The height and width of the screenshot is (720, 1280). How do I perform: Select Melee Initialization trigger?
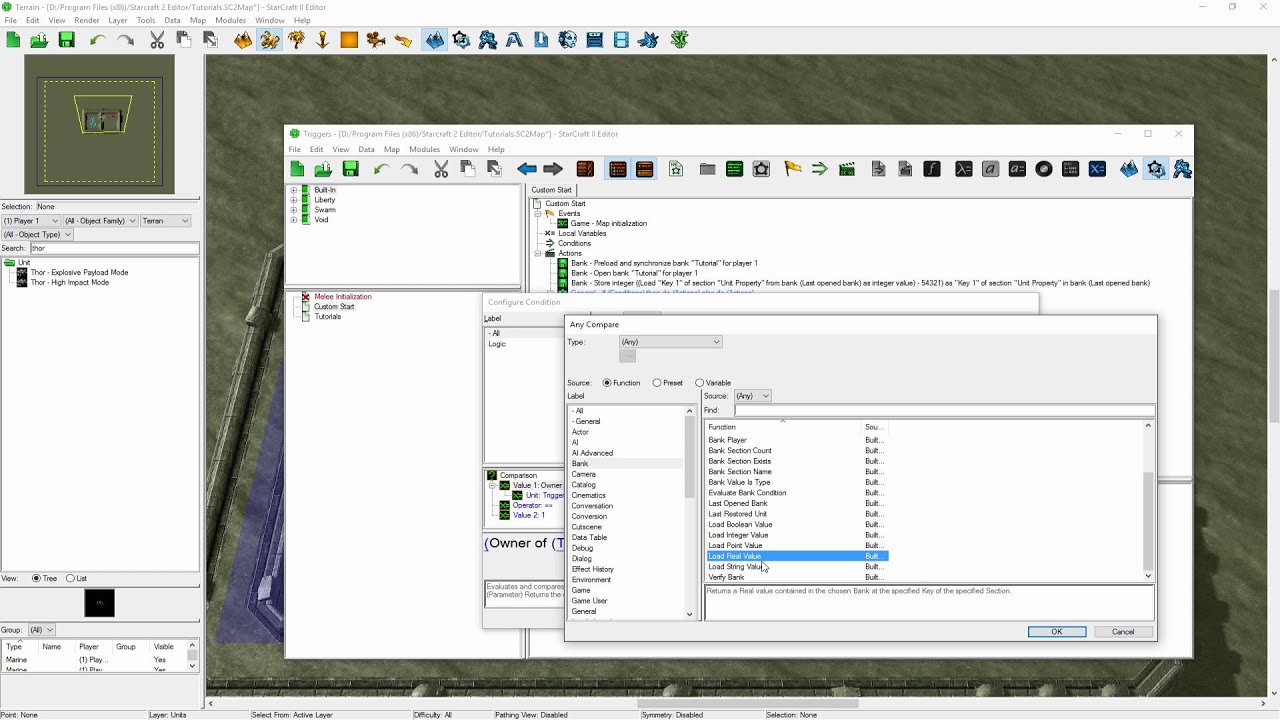343,297
